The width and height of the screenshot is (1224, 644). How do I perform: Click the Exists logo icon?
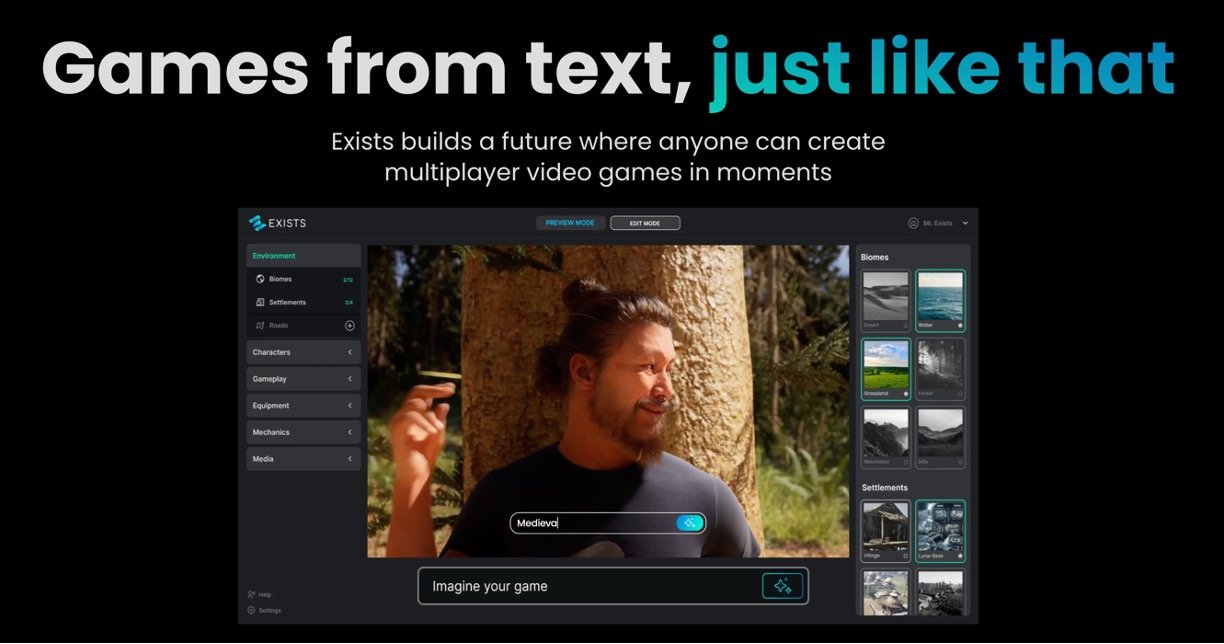257,223
